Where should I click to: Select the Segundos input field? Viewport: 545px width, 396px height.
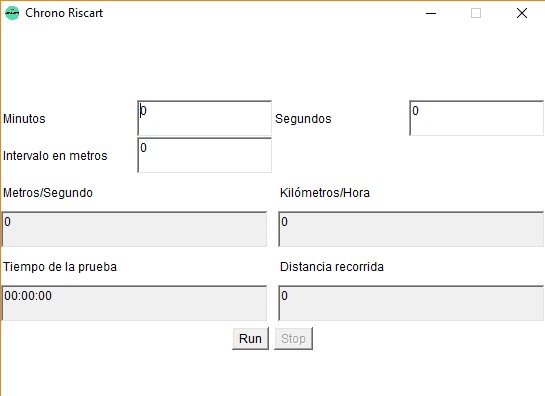[x=476, y=118]
